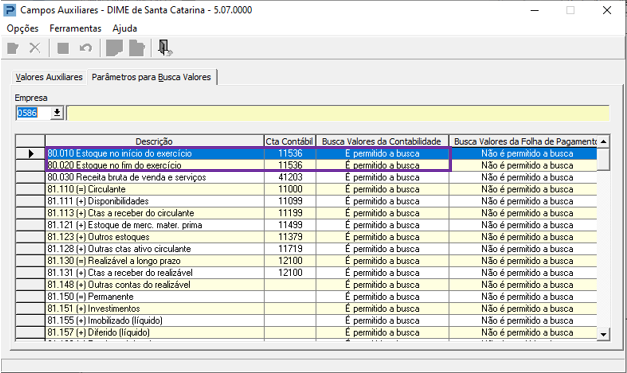Click Cta Contábil value 11199
The image size is (627, 373).
click(290, 213)
